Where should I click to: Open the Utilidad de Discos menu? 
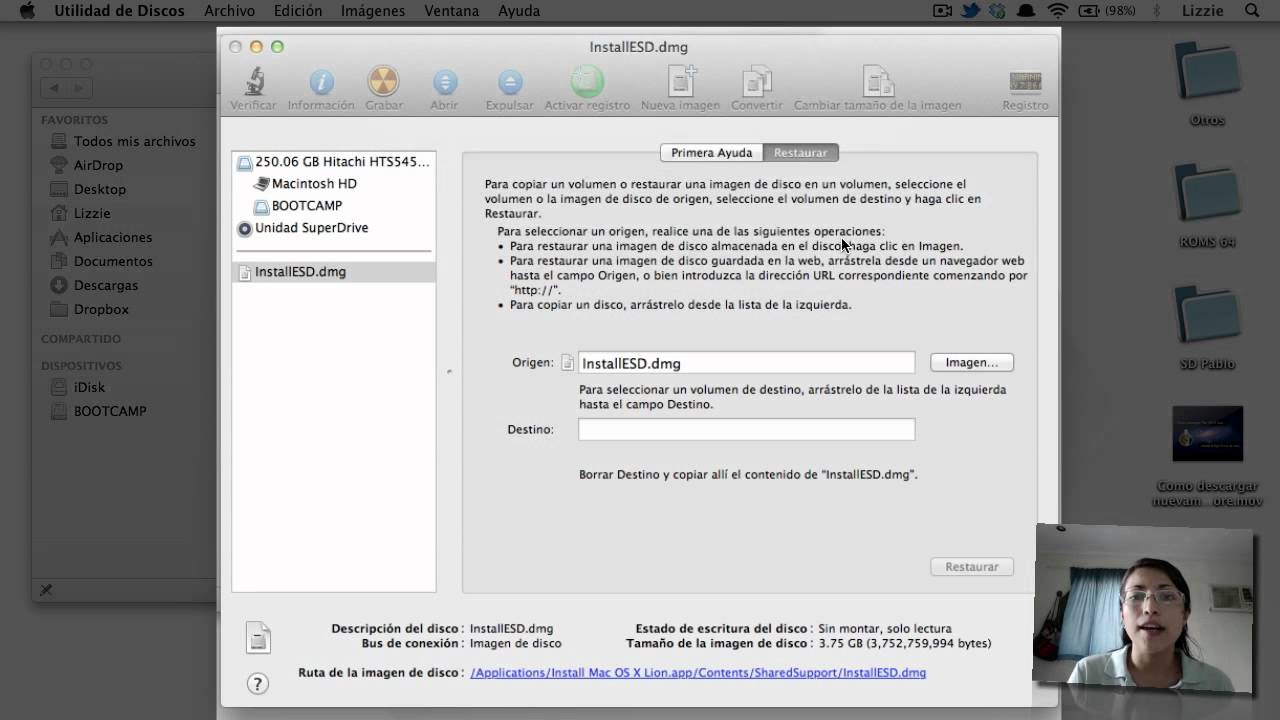click(119, 11)
